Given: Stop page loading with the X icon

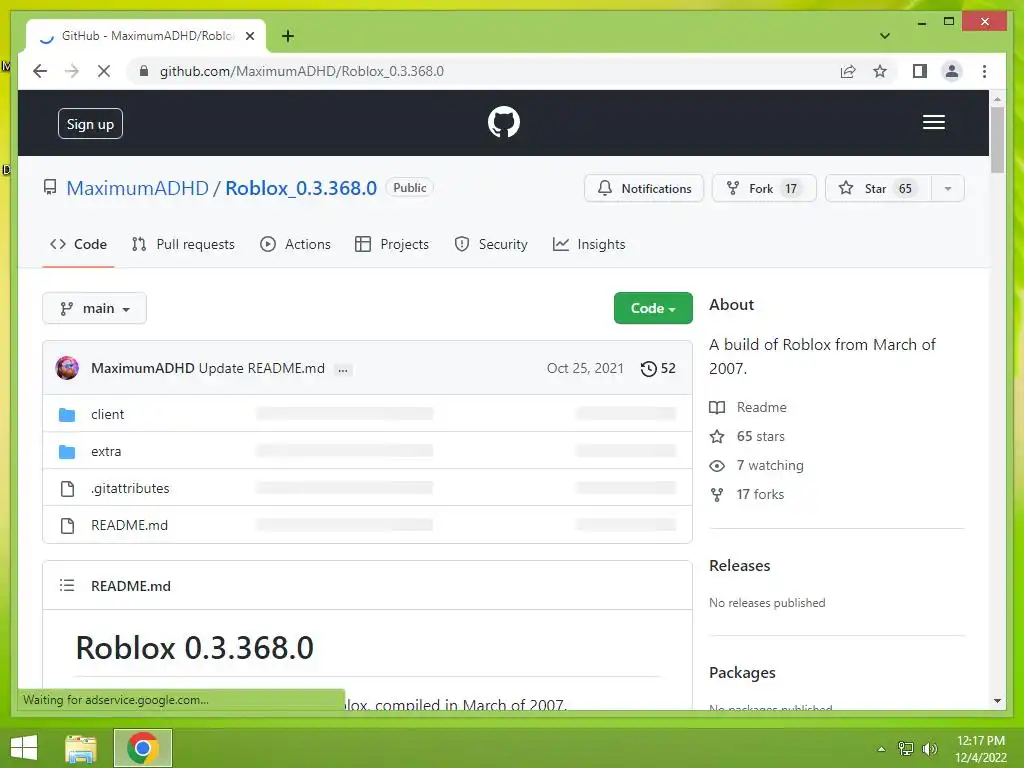Looking at the screenshot, I should point(104,71).
